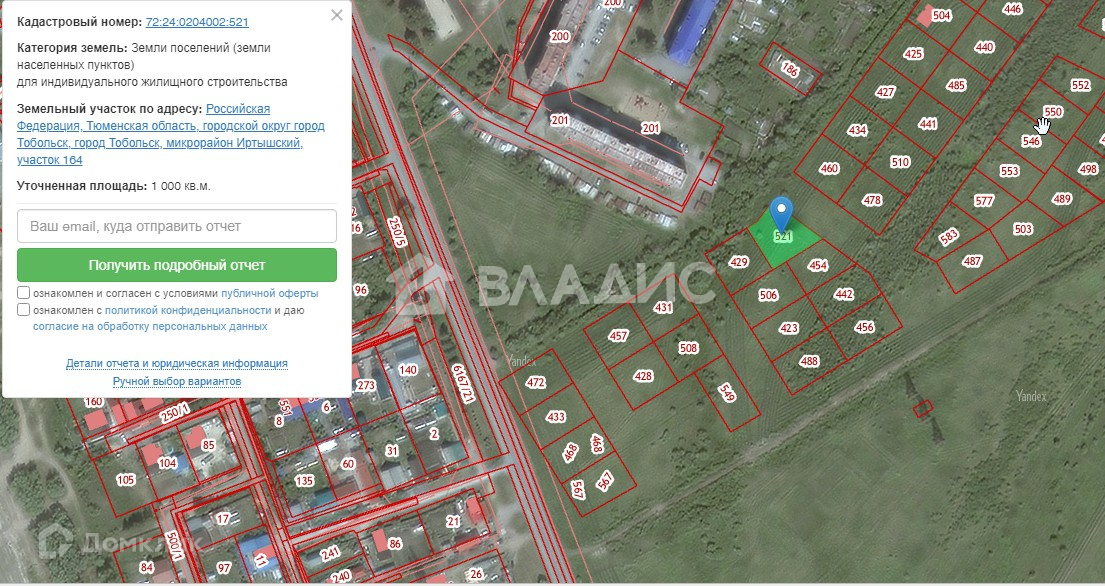
Task: Select parcel 431 on the map
Action: (x=663, y=307)
